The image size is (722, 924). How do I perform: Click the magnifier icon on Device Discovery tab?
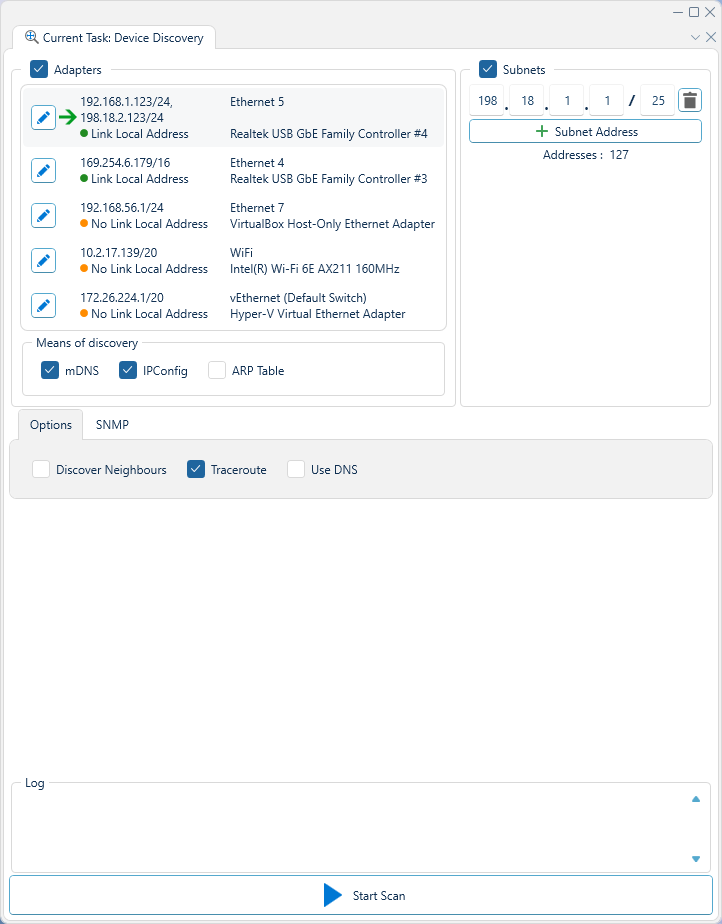31,37
